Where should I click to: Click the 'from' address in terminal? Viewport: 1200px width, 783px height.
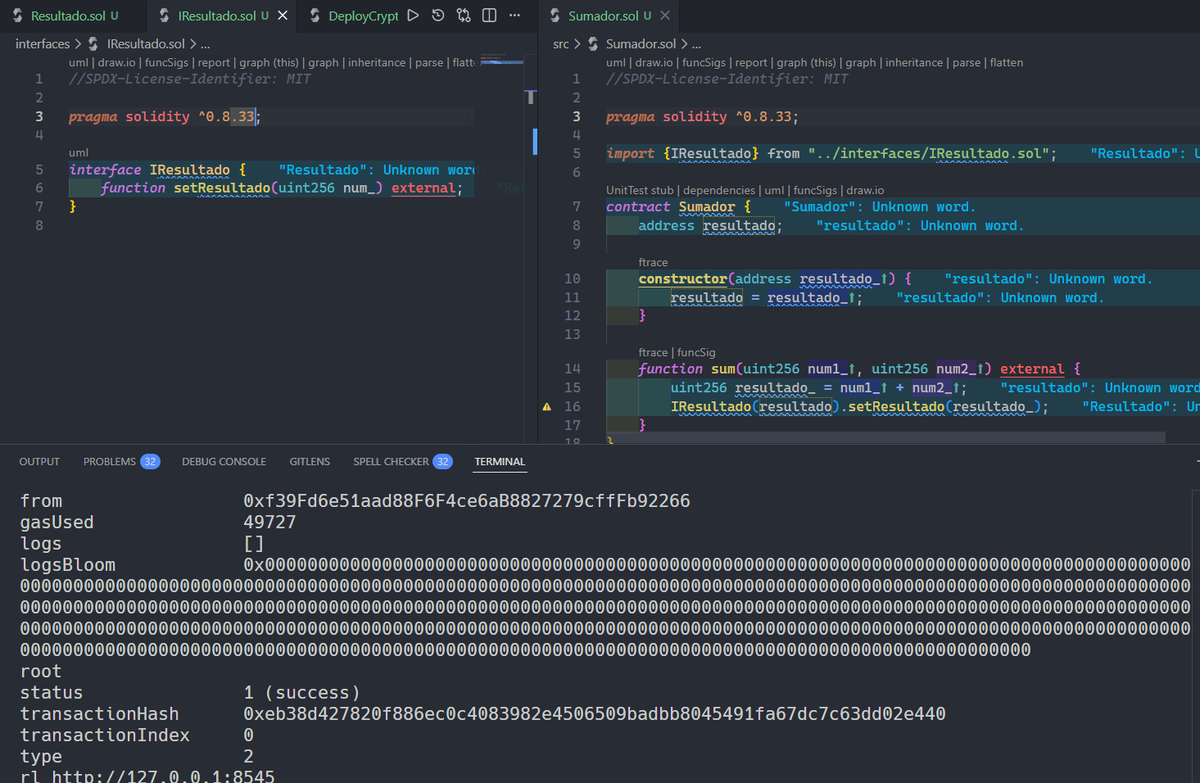[467, 501]
